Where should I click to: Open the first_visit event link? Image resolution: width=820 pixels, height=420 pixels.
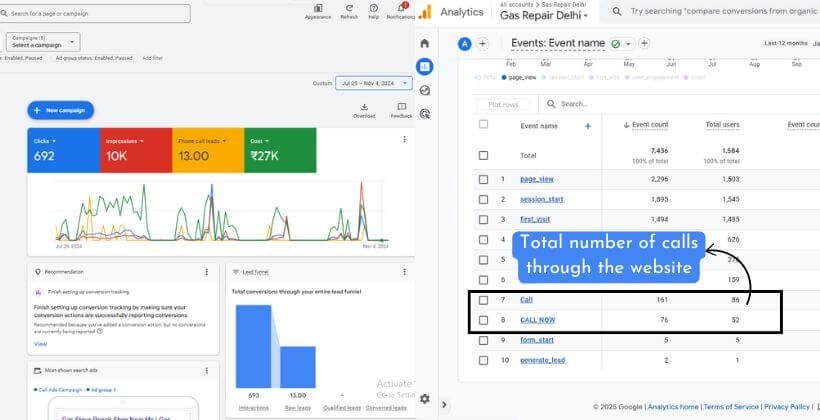pyautogui.click(x=534, y=220)
